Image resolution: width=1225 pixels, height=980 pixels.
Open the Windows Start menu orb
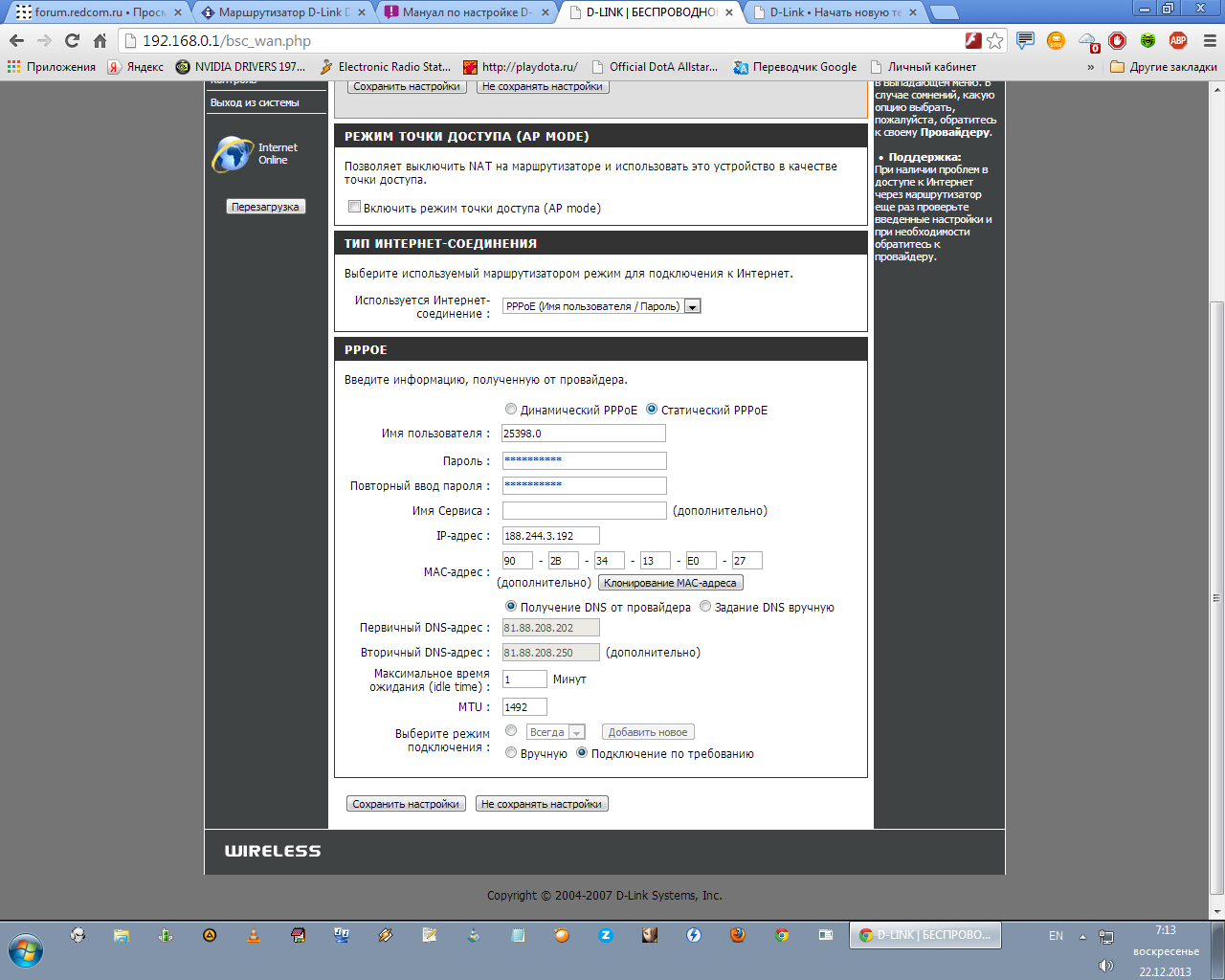click(x=26, y=952)
